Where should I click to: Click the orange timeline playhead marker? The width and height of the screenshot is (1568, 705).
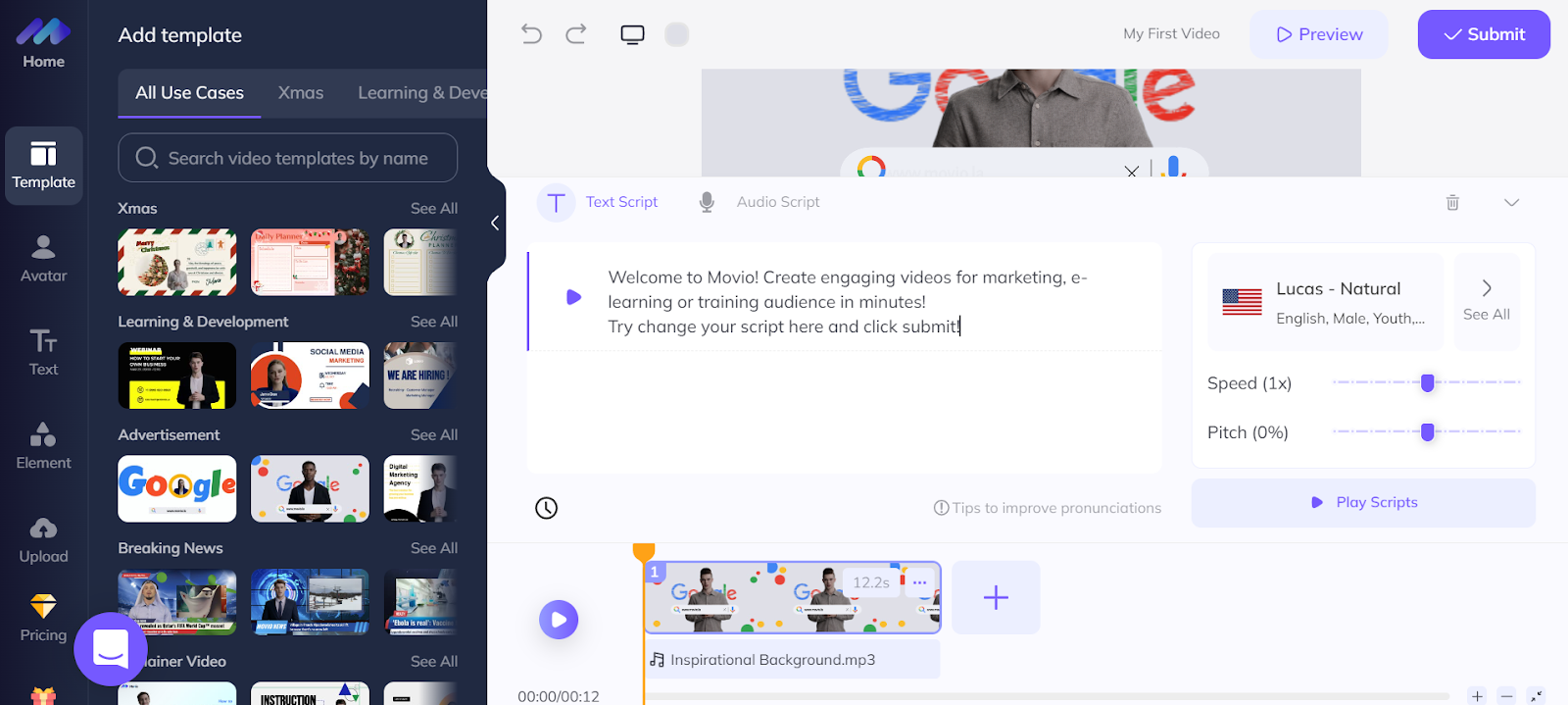pyautogui.click(x=644, y=553)
